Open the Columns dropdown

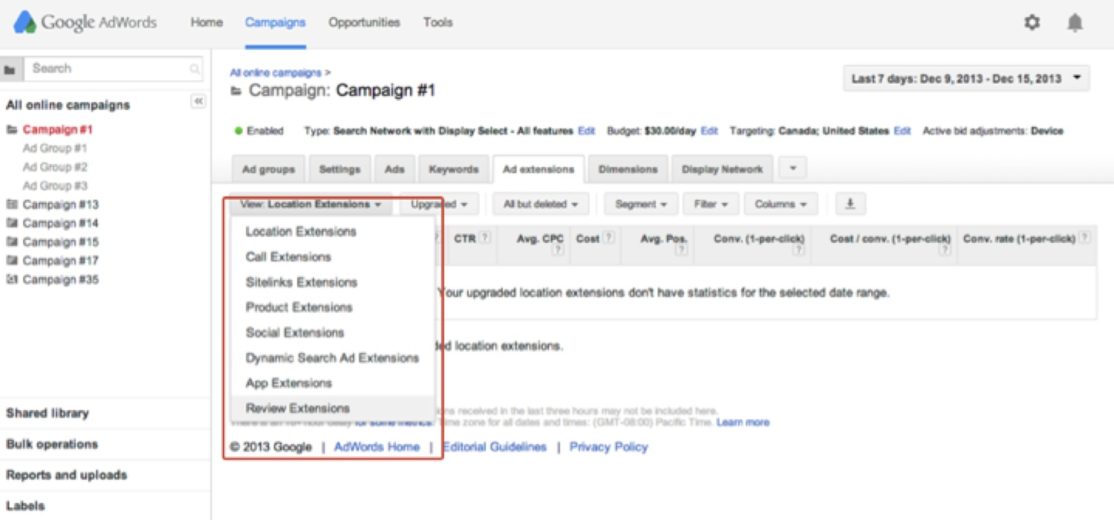(781, 204)
